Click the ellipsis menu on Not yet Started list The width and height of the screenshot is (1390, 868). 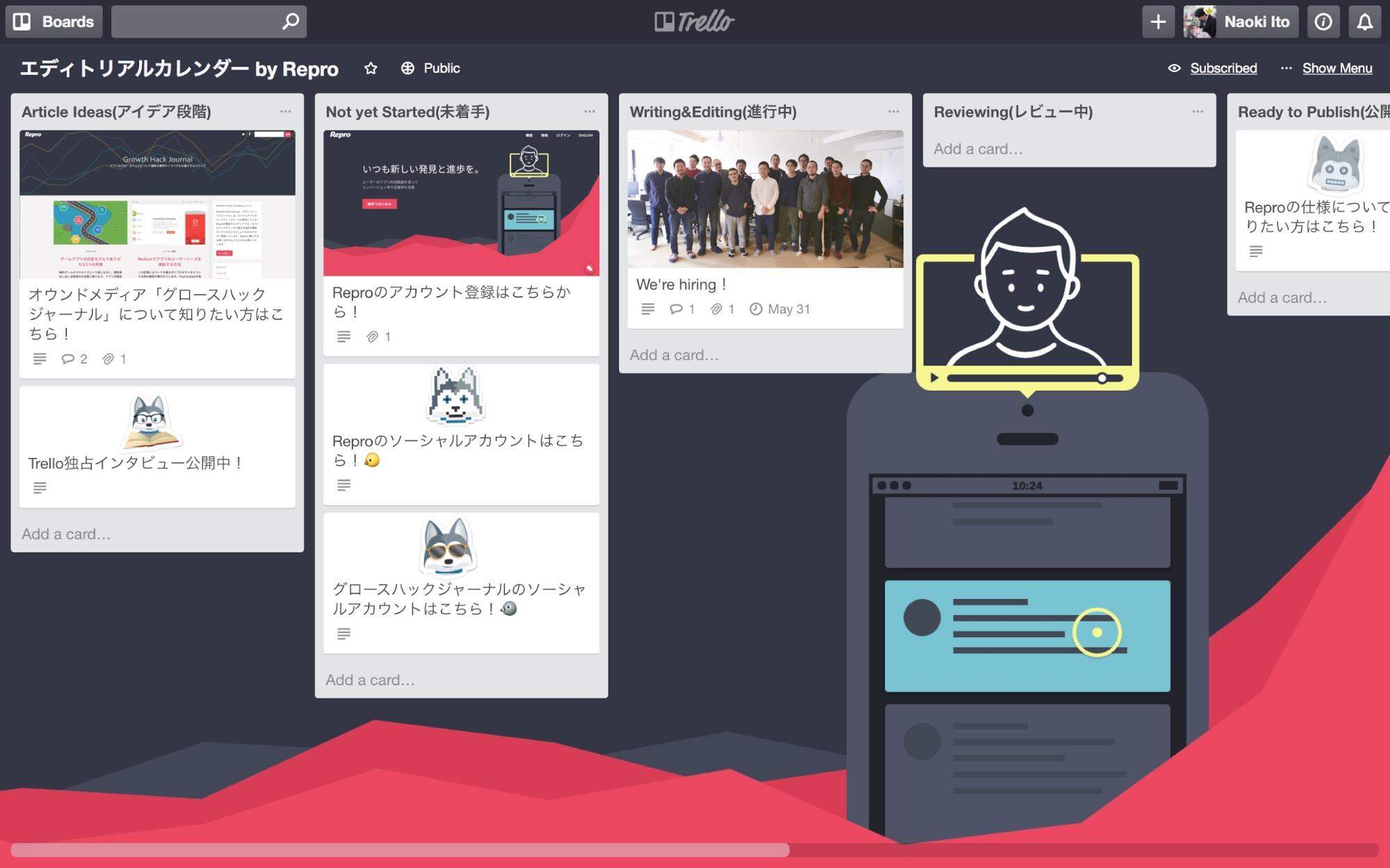[590, 112]
